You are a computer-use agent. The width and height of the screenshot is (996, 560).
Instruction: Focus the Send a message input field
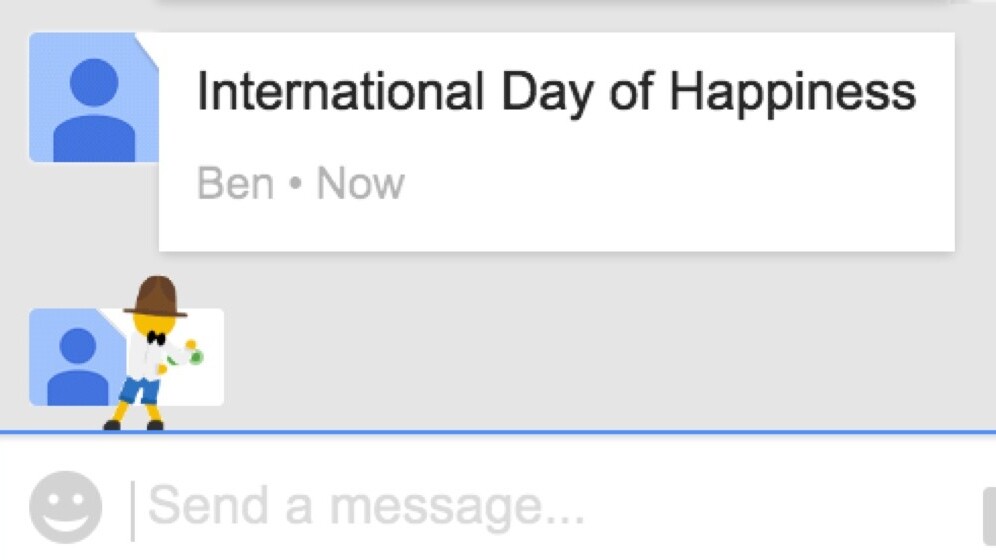[500, 507]
